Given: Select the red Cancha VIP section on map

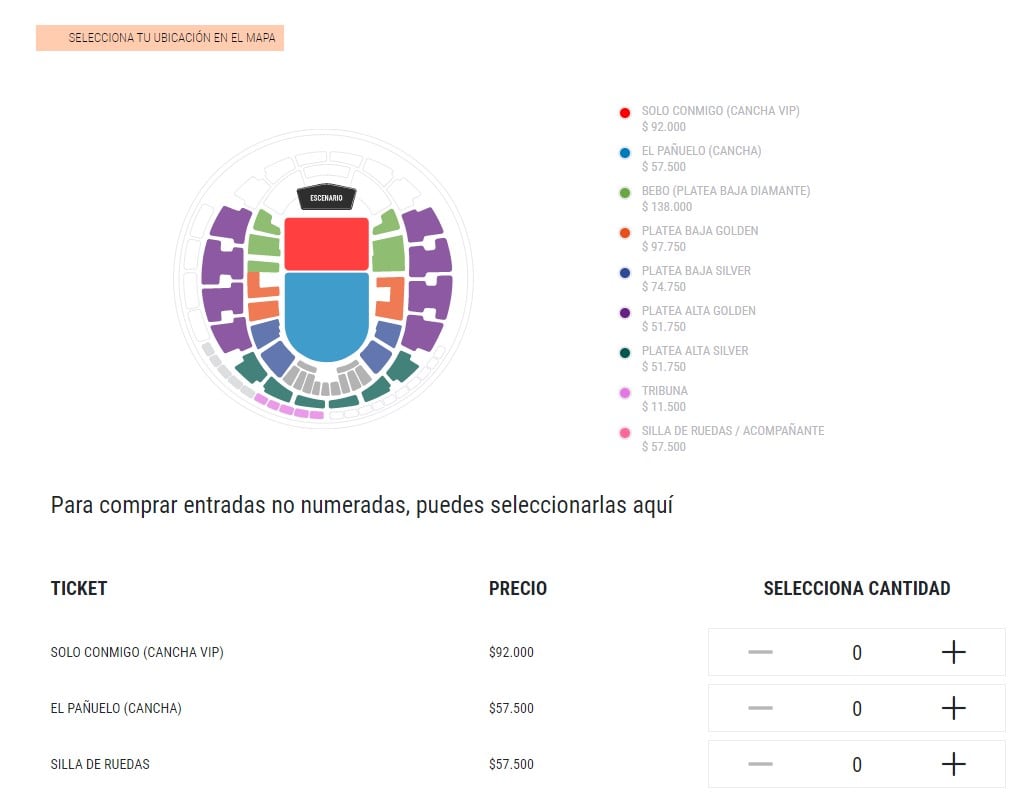Looking at the screenshot, I should point(326,243).
